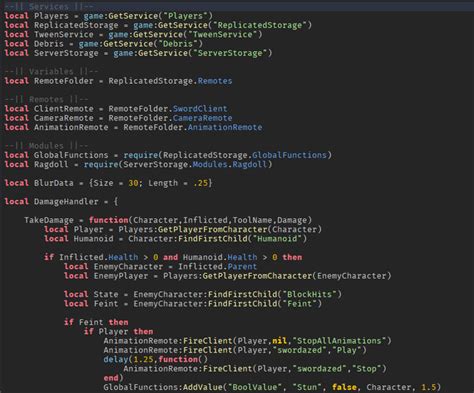Screen dimensions: 474x393
Task: Click the Variables comment line
Action: coord(52,71)
